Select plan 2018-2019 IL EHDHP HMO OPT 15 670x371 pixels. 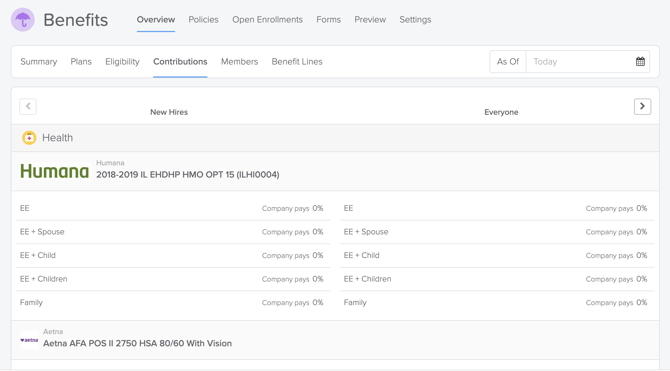coord(188,174)
